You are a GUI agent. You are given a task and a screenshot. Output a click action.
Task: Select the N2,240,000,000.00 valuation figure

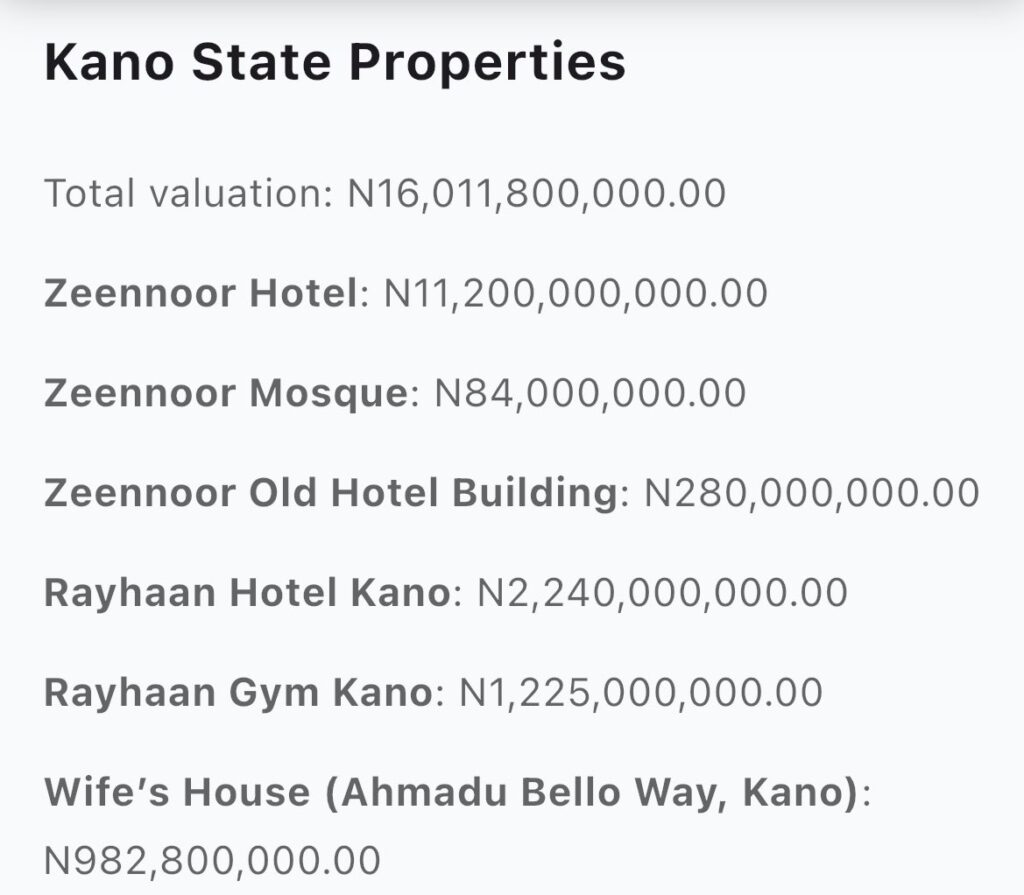(662, 593)
